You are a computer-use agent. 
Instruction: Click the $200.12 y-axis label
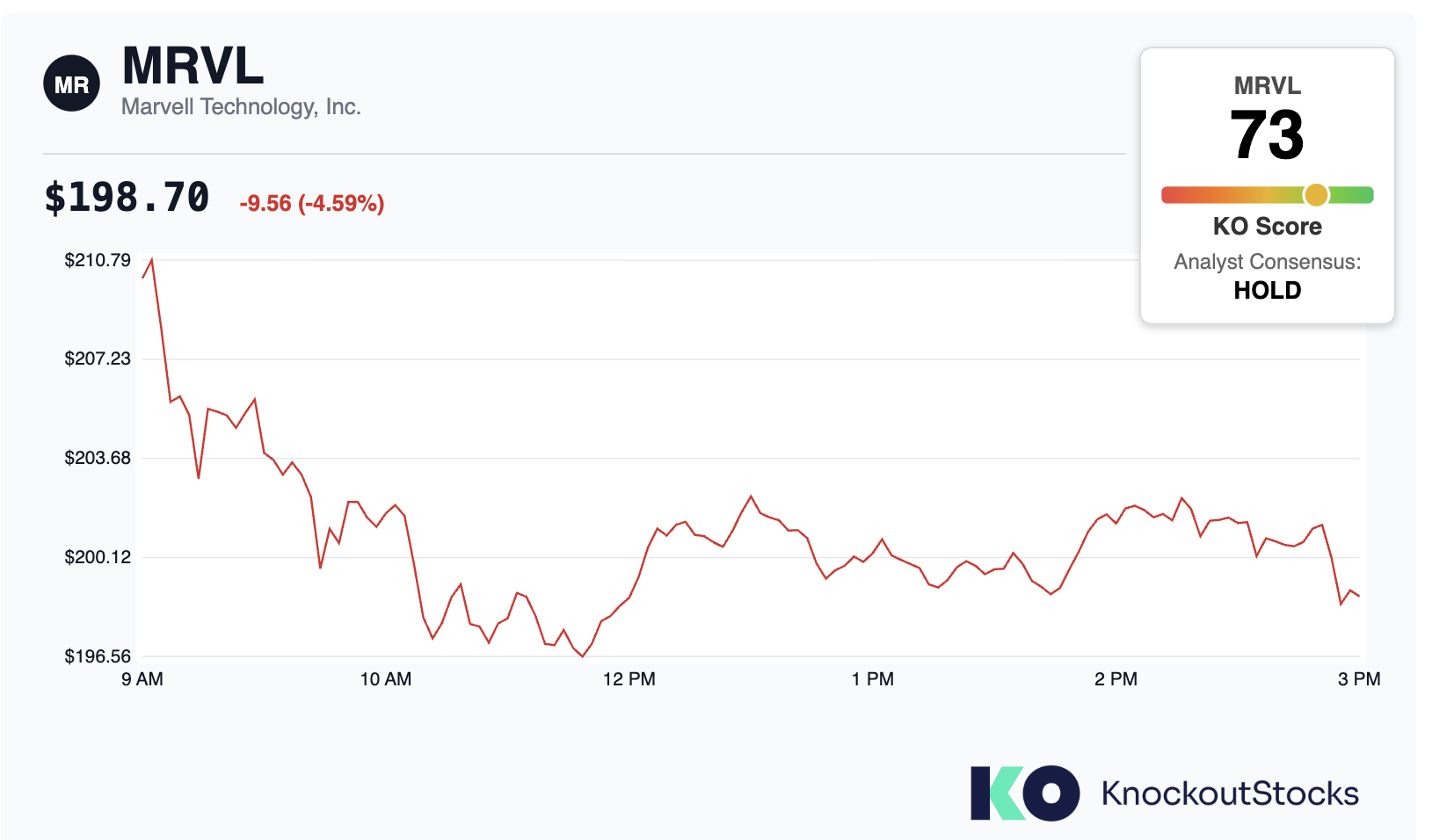pos(98,557)
